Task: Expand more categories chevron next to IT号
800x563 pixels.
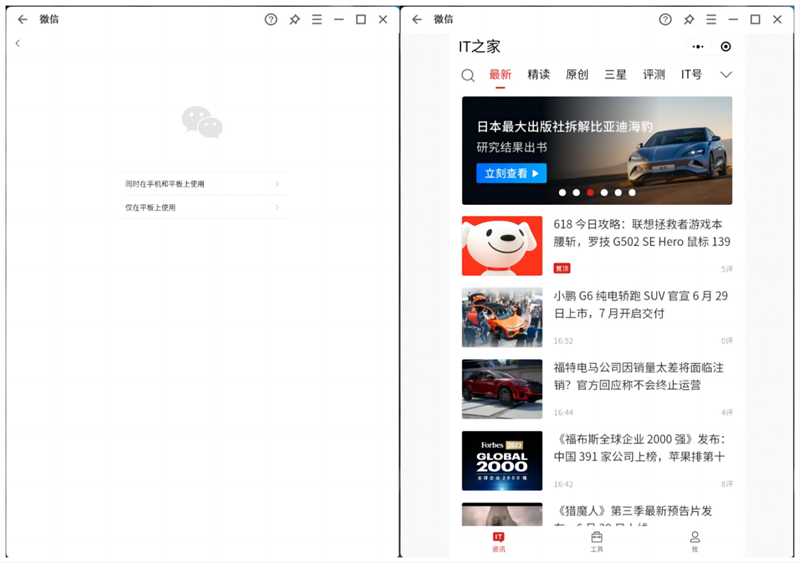Action: (x=726, y=75)
